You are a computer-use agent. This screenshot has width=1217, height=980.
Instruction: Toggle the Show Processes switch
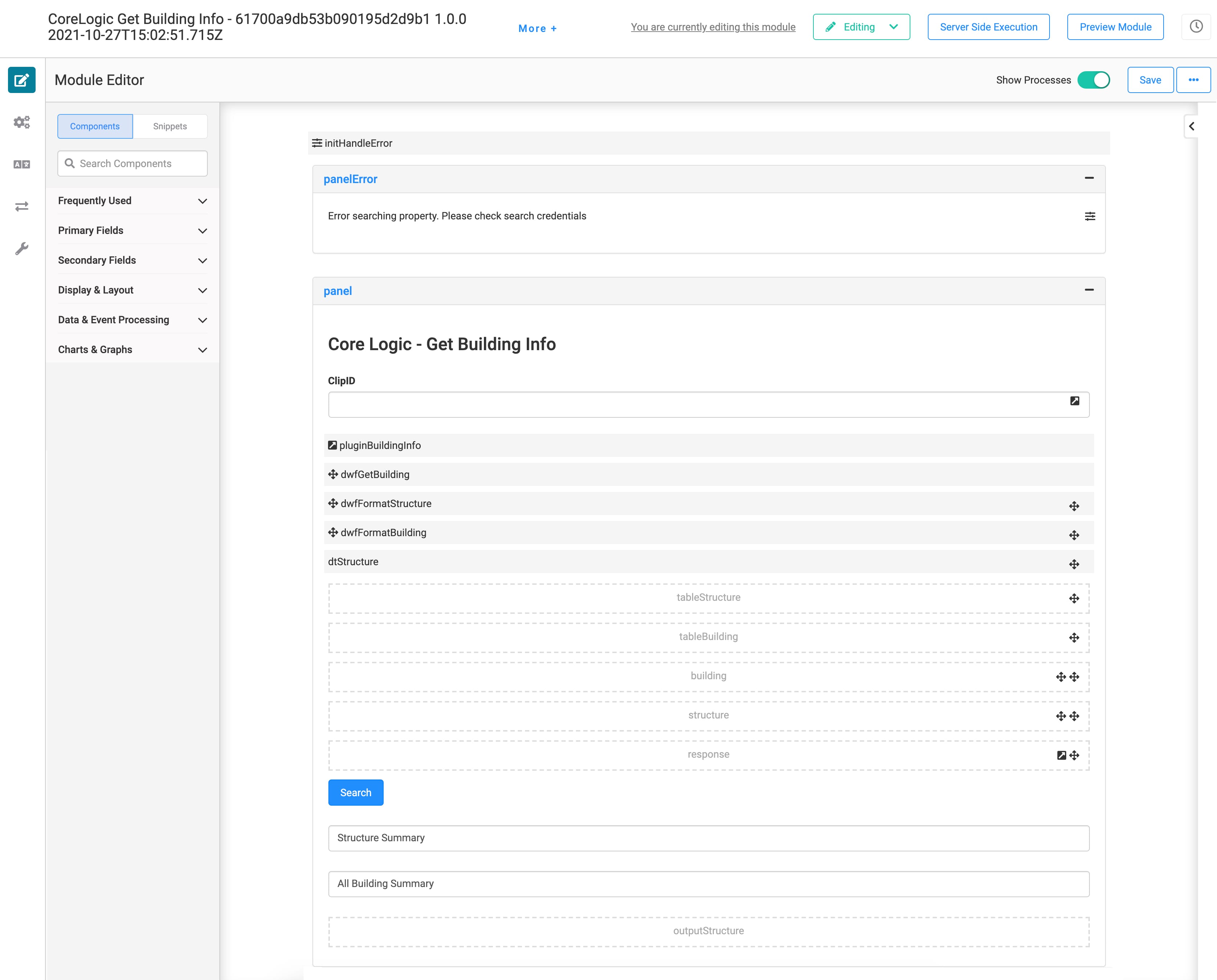click(1093, 80)
